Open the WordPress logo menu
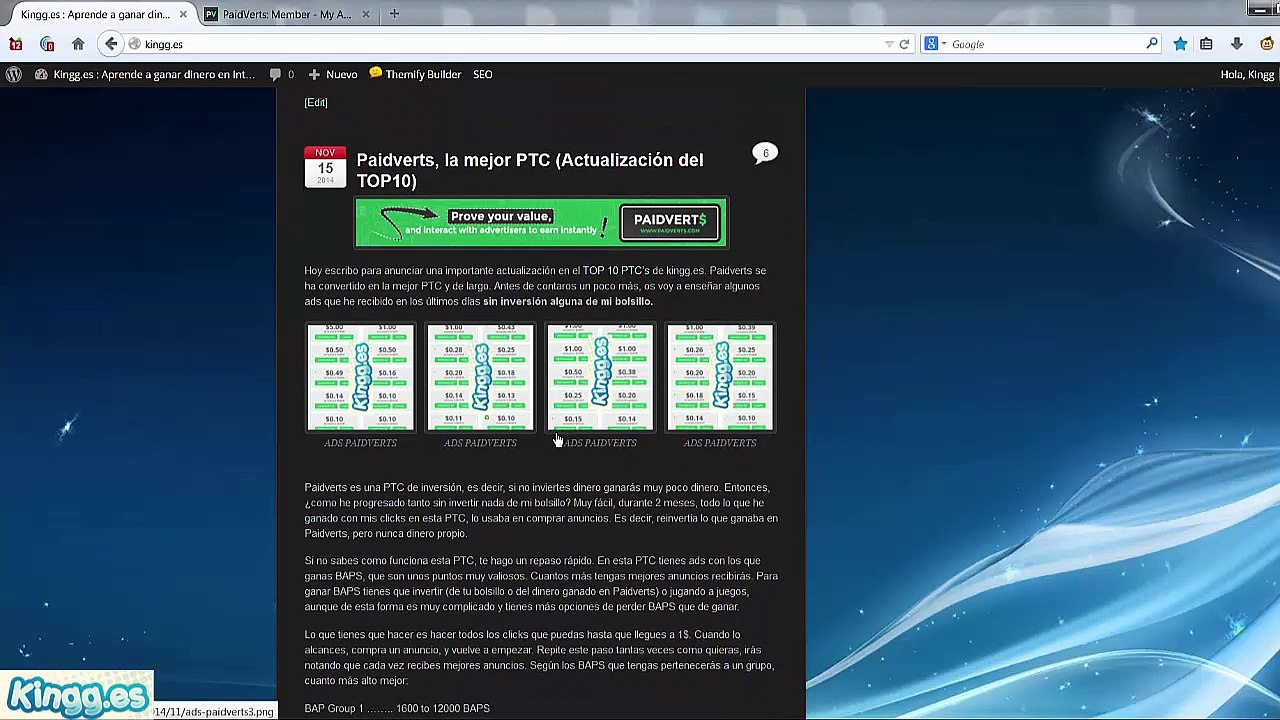Screen dimensions: 1280x720 click(x=14, y=74)
